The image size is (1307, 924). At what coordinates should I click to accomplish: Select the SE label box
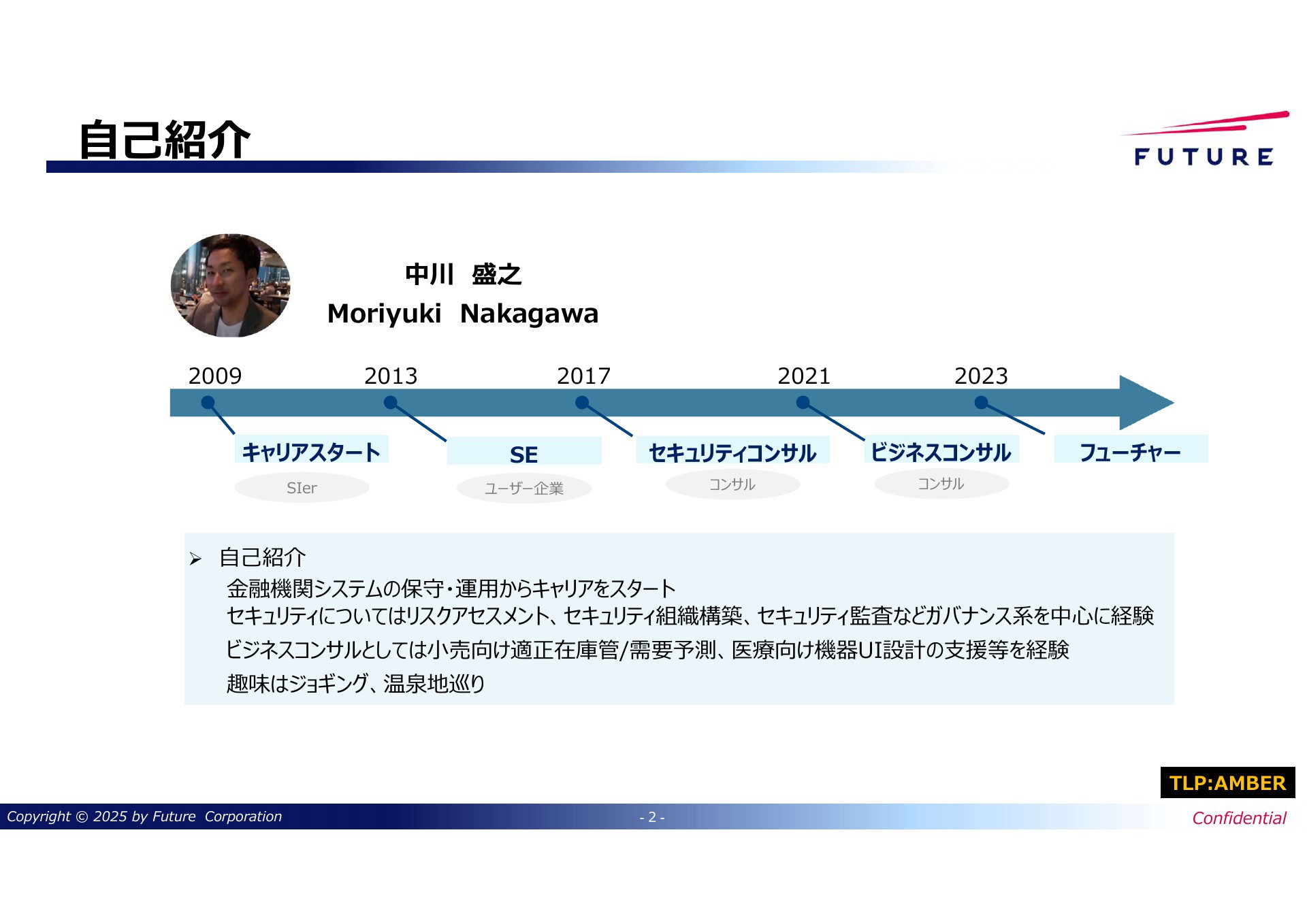[524, 451]
